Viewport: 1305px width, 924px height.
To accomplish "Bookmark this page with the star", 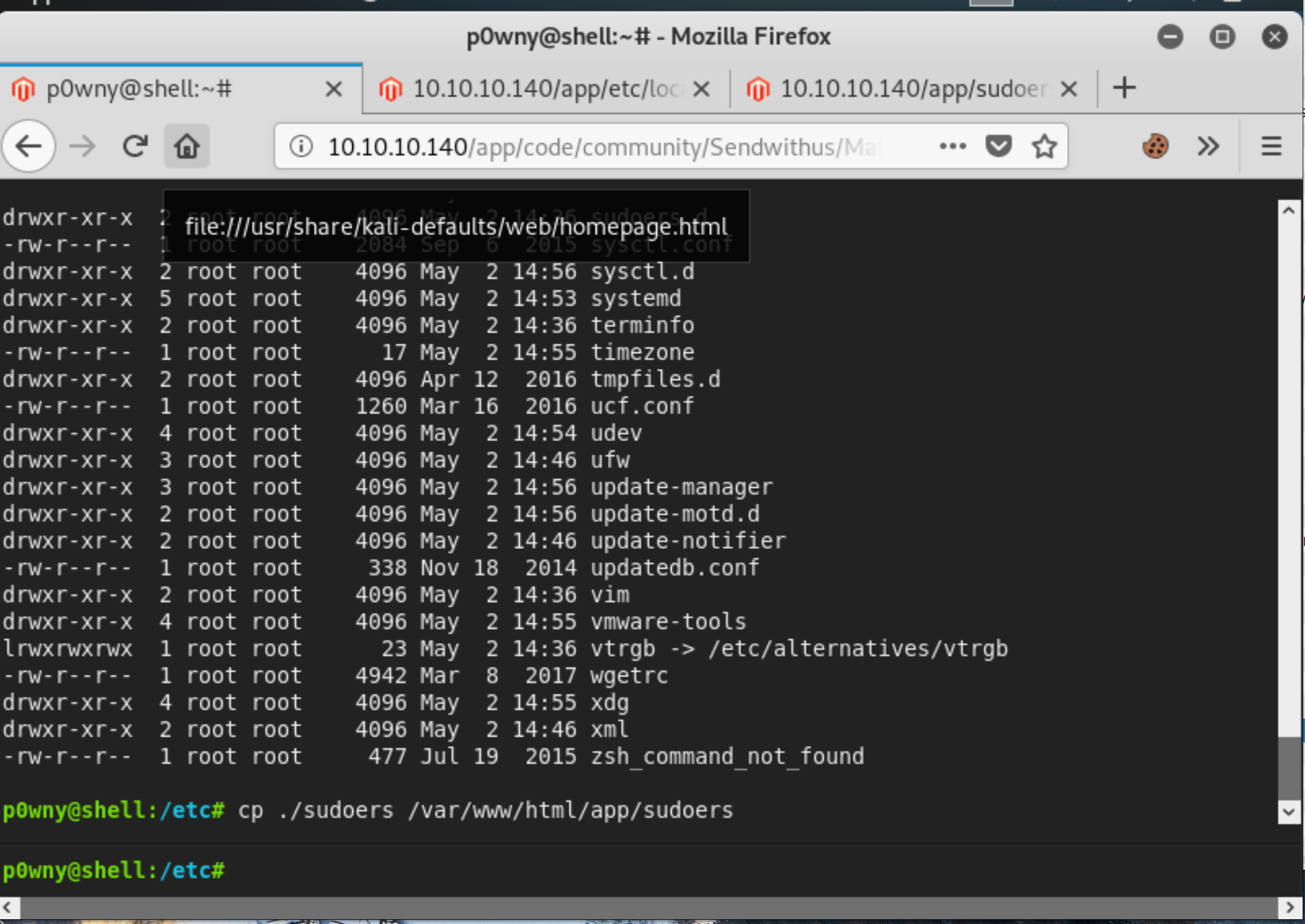I will (1044, 146).
